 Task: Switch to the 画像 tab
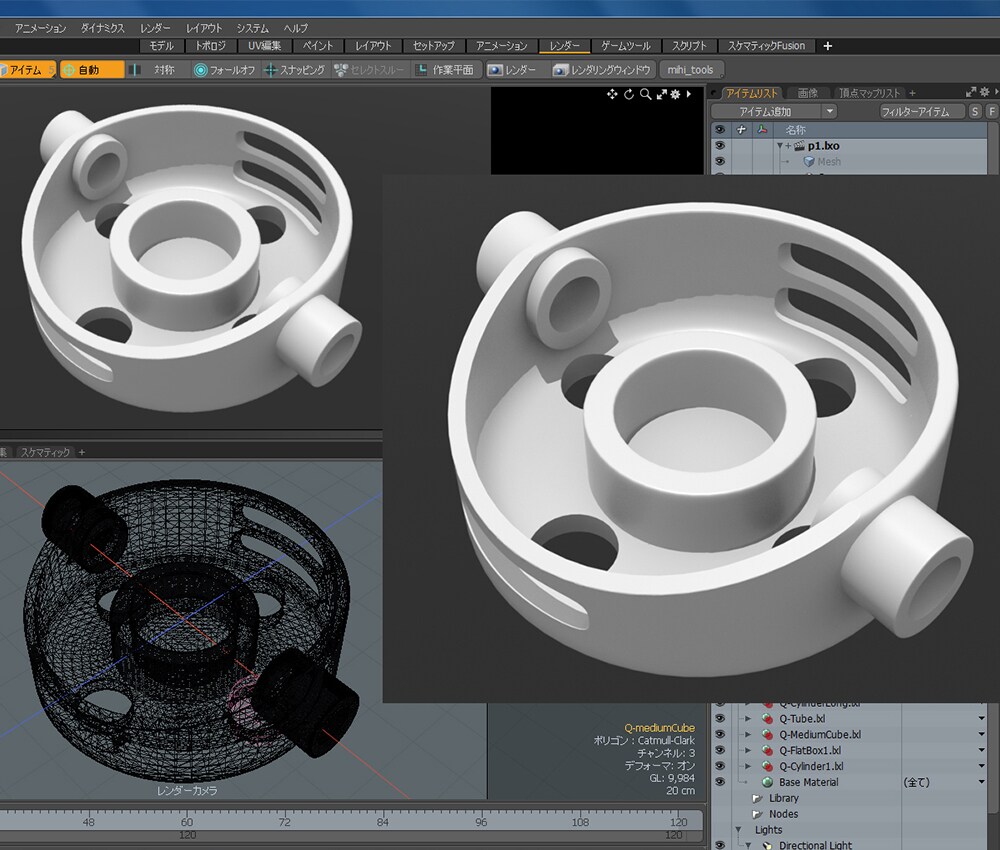(807, 93)
